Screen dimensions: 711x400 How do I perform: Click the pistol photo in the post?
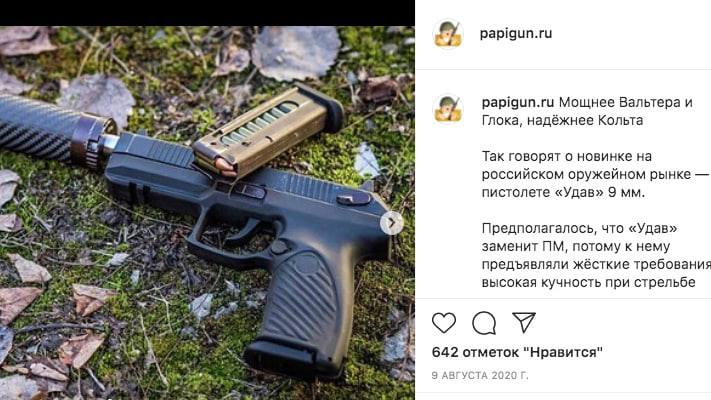[x=207, y=213]
